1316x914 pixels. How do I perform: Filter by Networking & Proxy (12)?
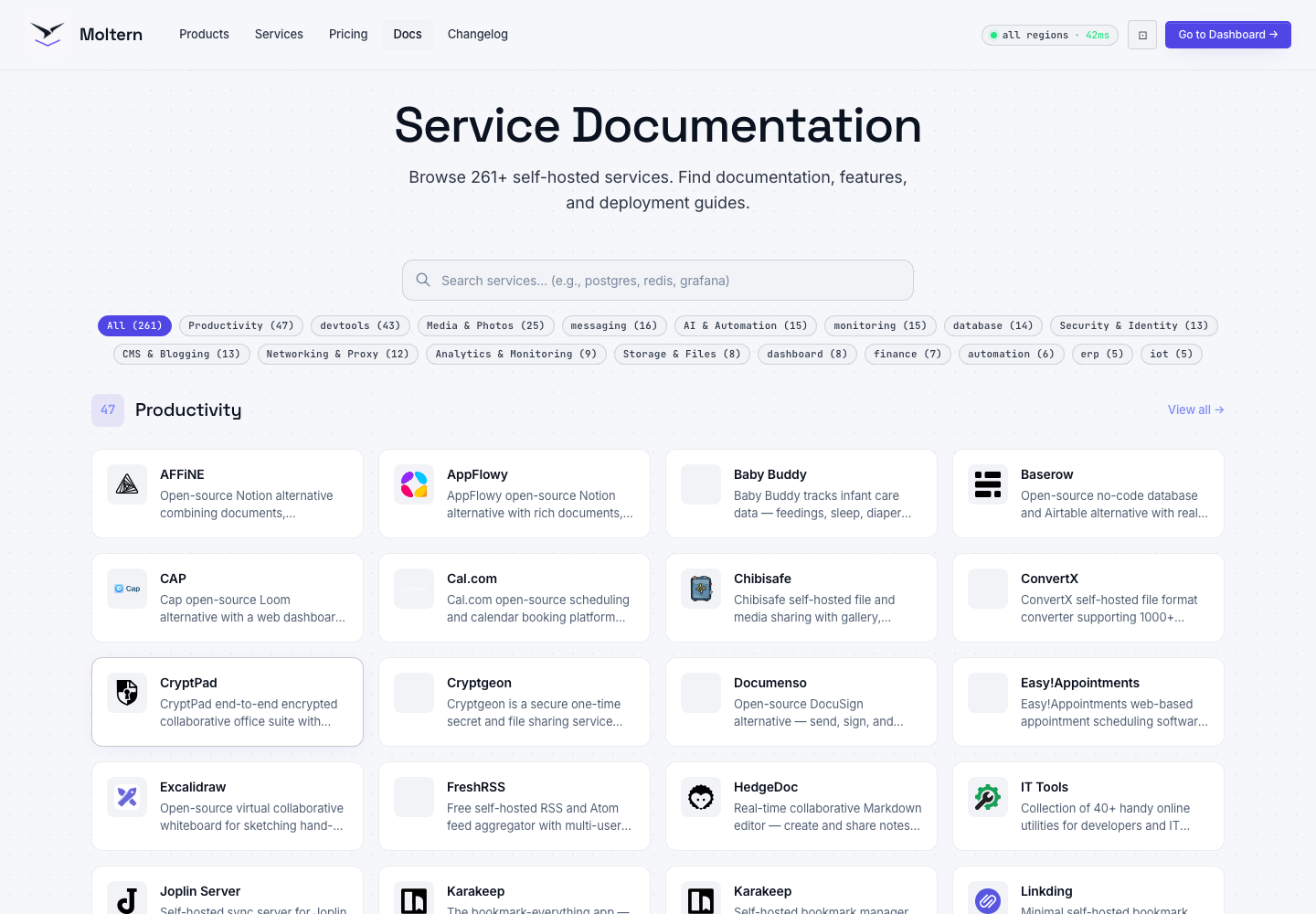(338, 354)
